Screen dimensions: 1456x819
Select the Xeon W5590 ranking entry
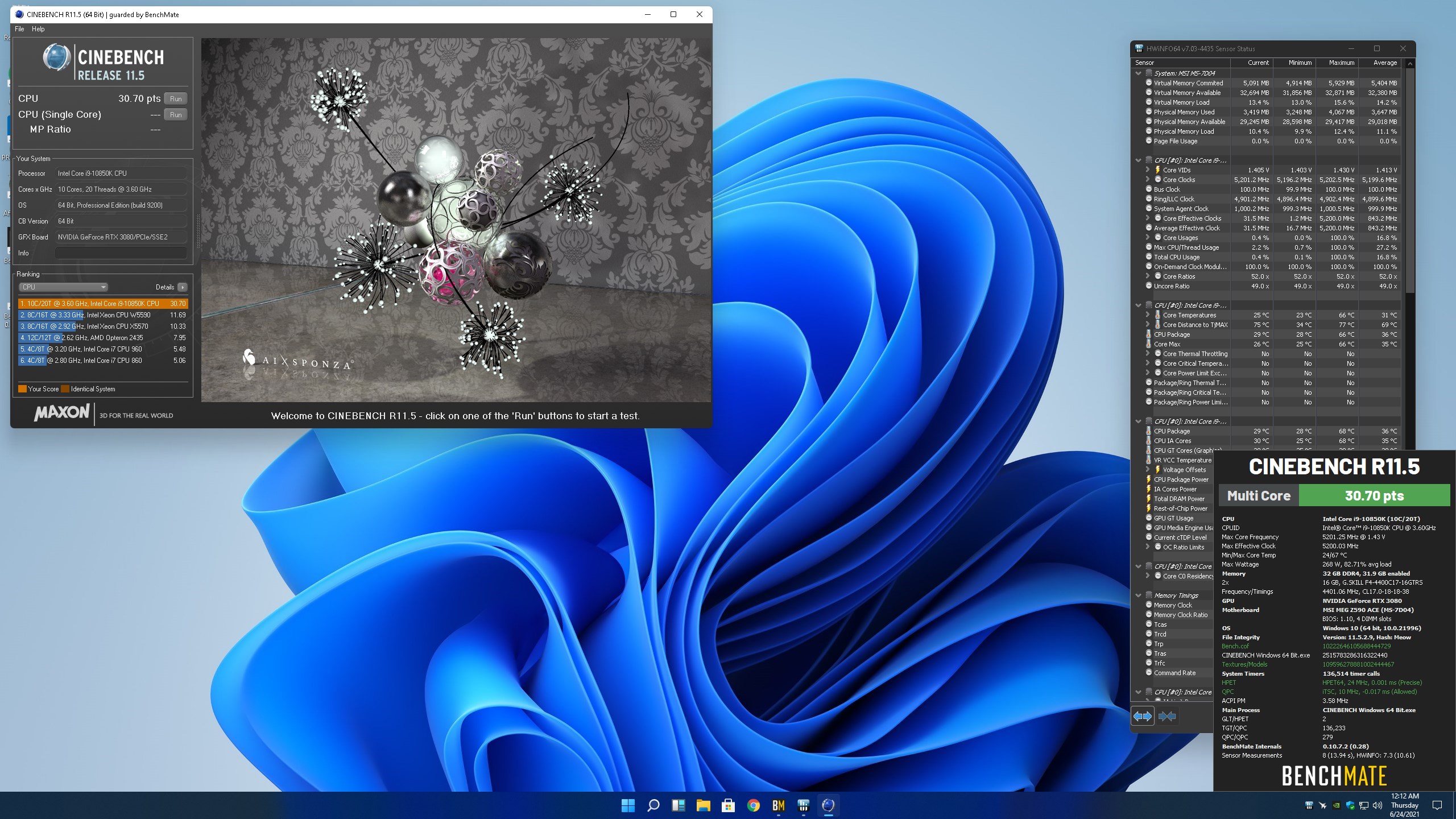click(x=103, y=315)
